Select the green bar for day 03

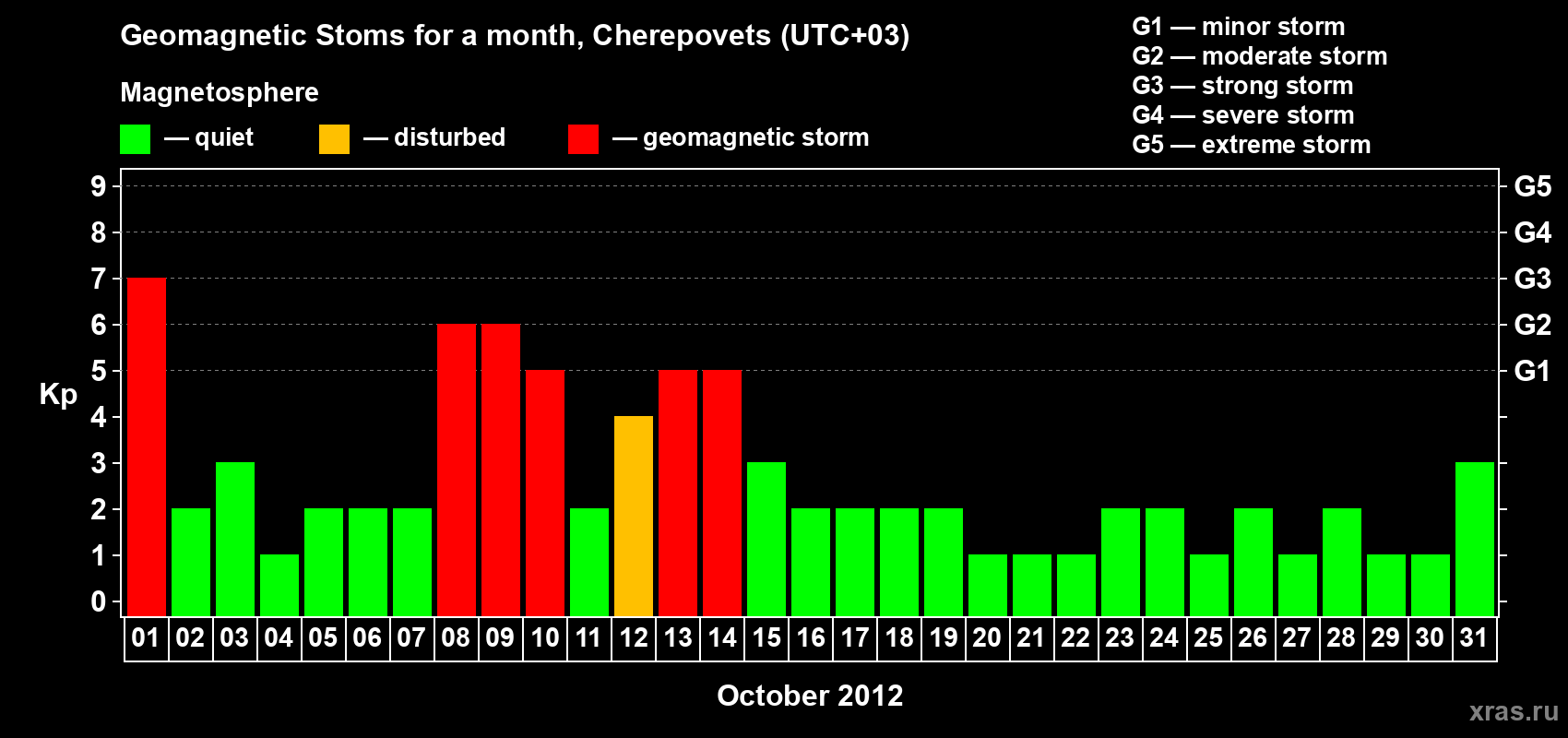coord(235,540)
